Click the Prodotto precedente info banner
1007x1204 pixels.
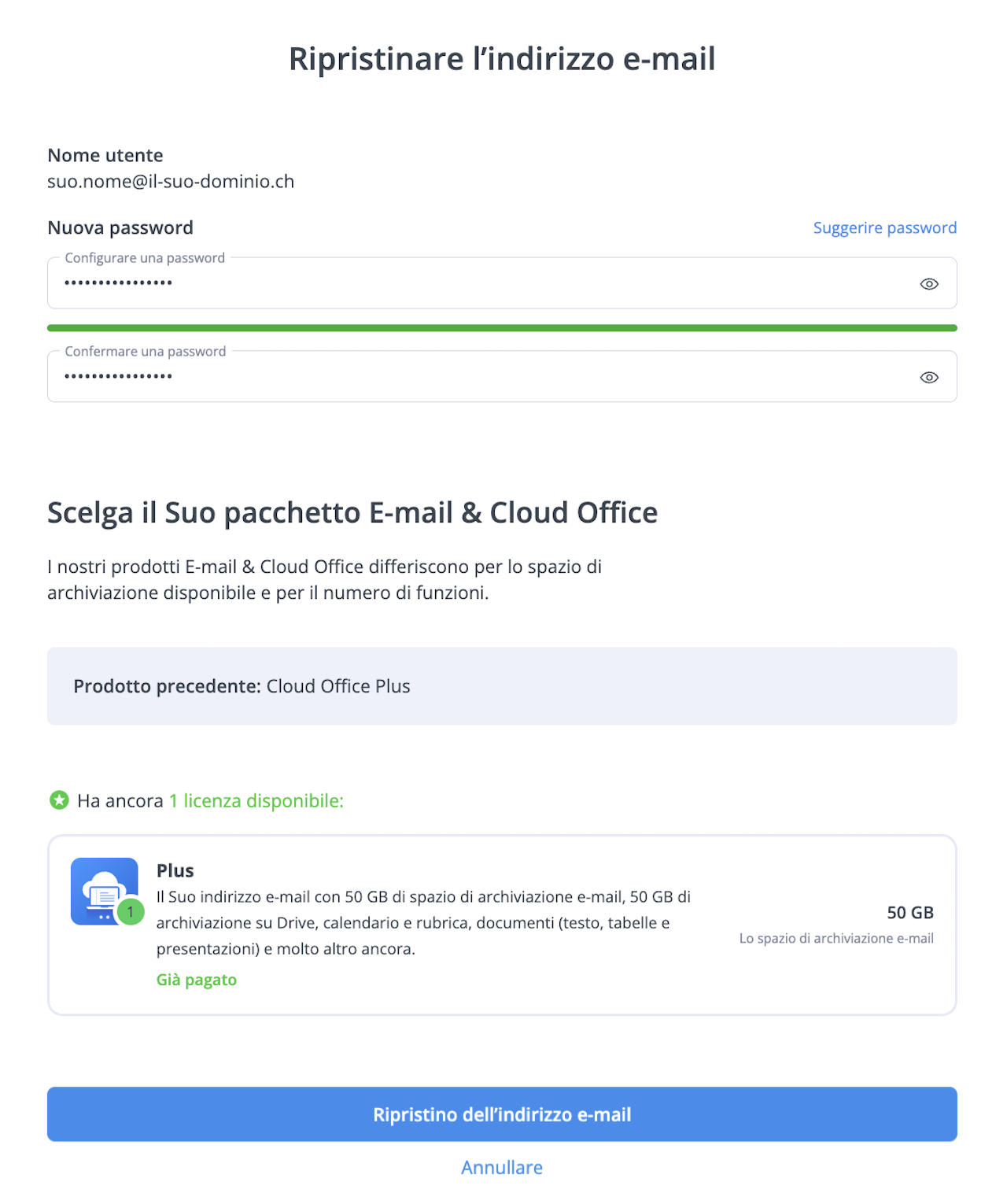coord(502,686)
